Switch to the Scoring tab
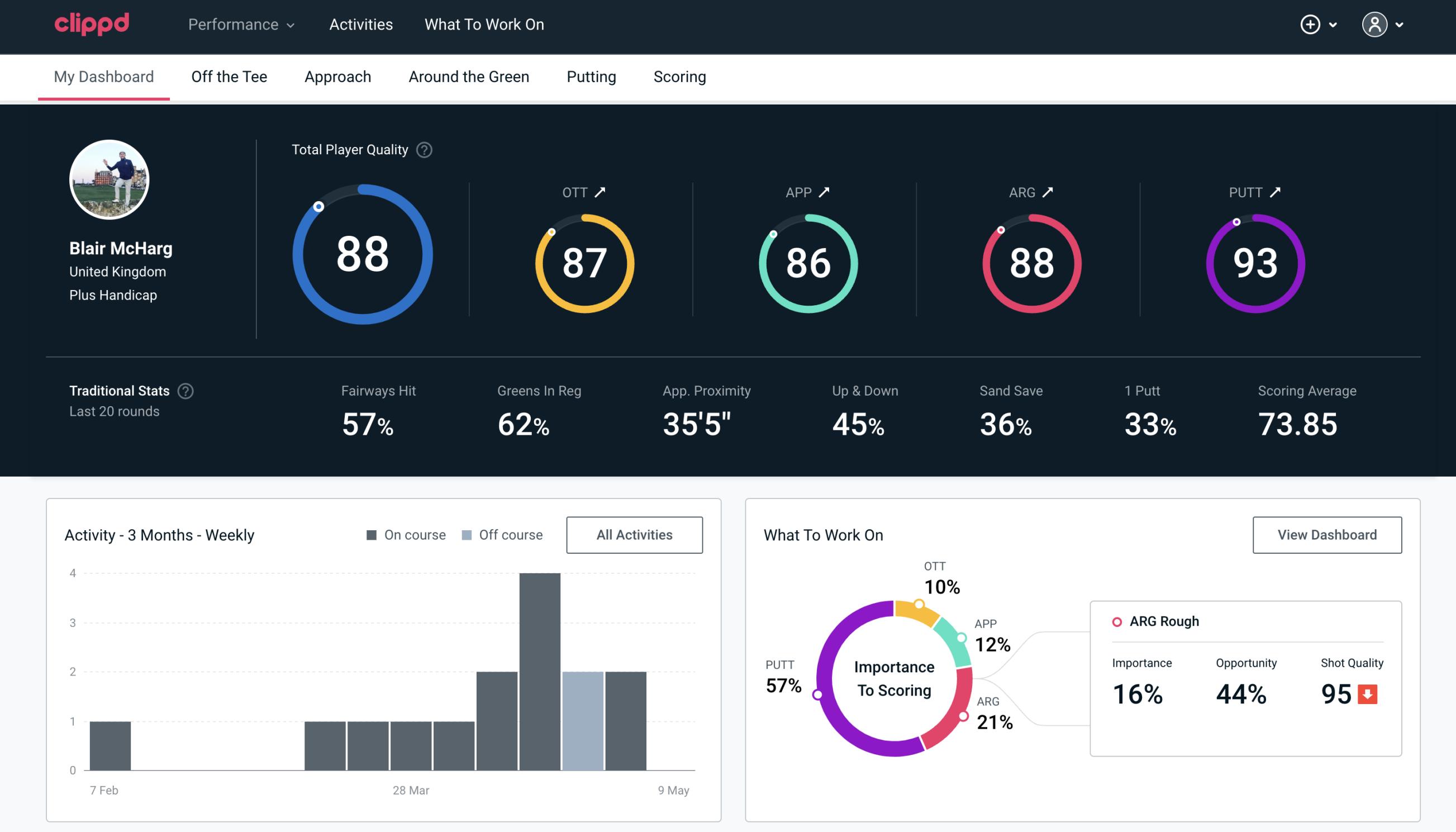This screenshot has height=832, width=1456. [x=680, y=76]
